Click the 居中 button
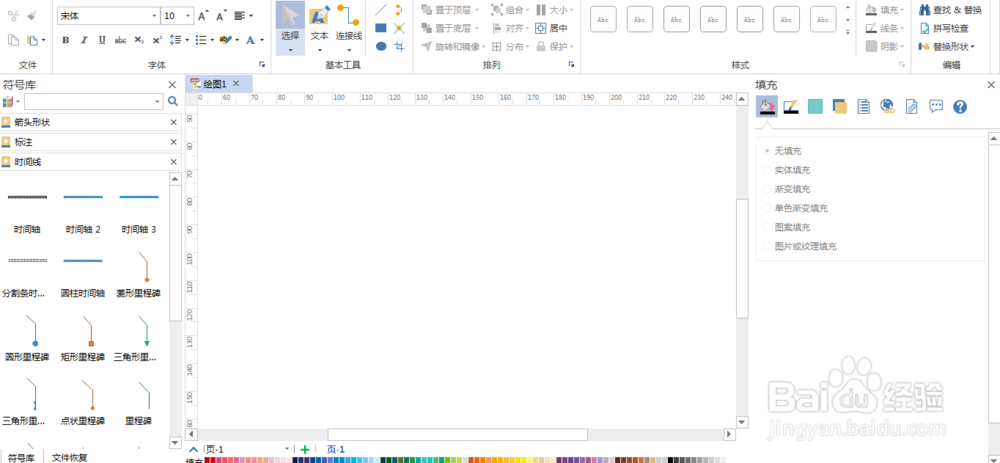 click(x=551, y=28)
